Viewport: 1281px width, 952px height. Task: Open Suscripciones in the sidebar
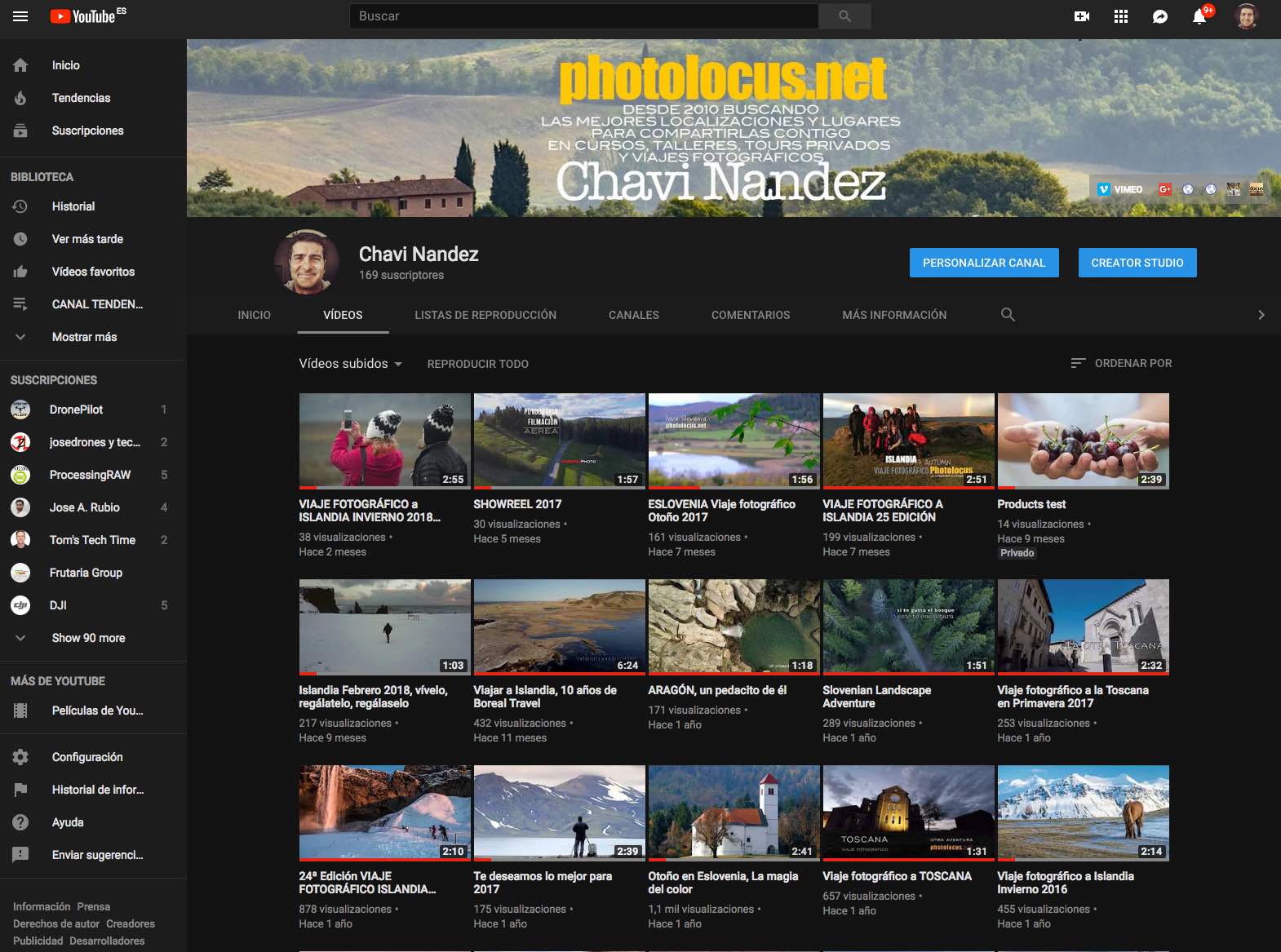tap(93, 131)
